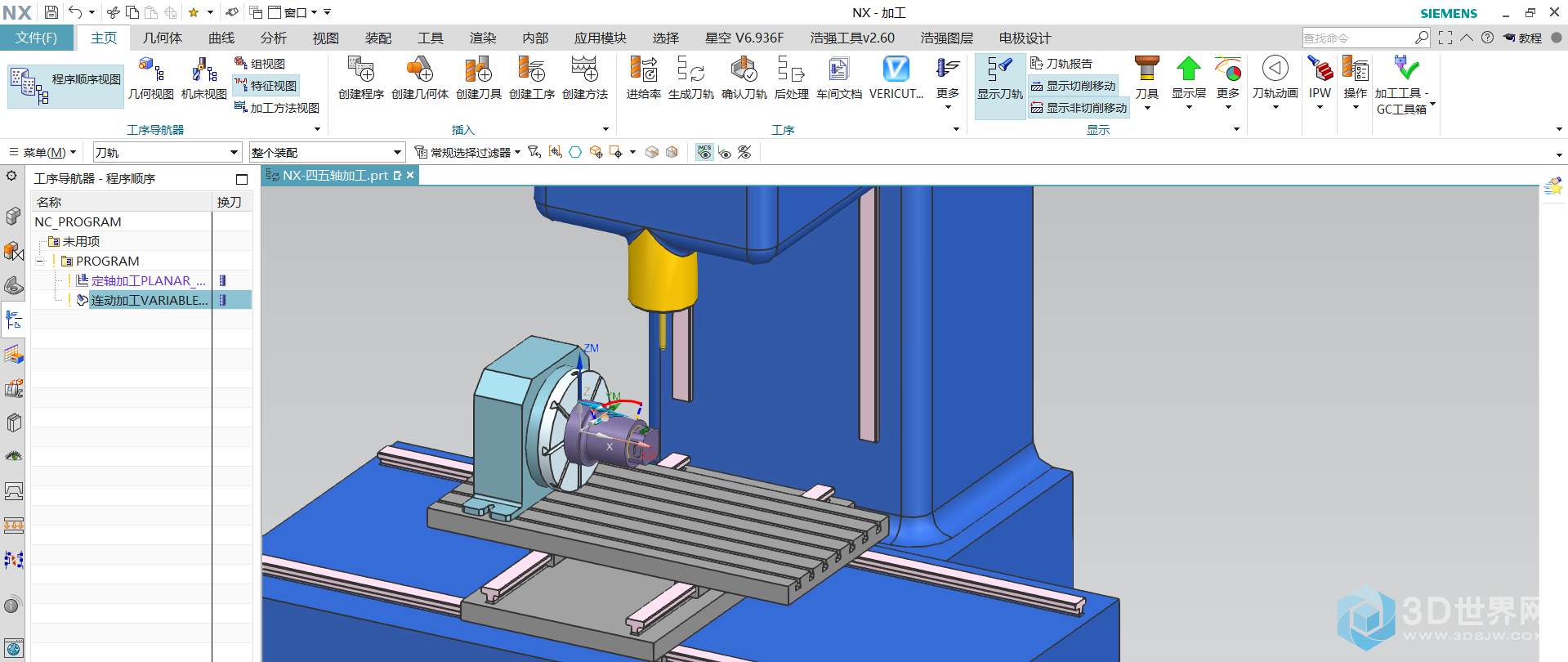The height and width of the screenshot is (662, 1568).
Task: Toggle 特征视图 (Feature View)
Action: (x=266, y=86)
